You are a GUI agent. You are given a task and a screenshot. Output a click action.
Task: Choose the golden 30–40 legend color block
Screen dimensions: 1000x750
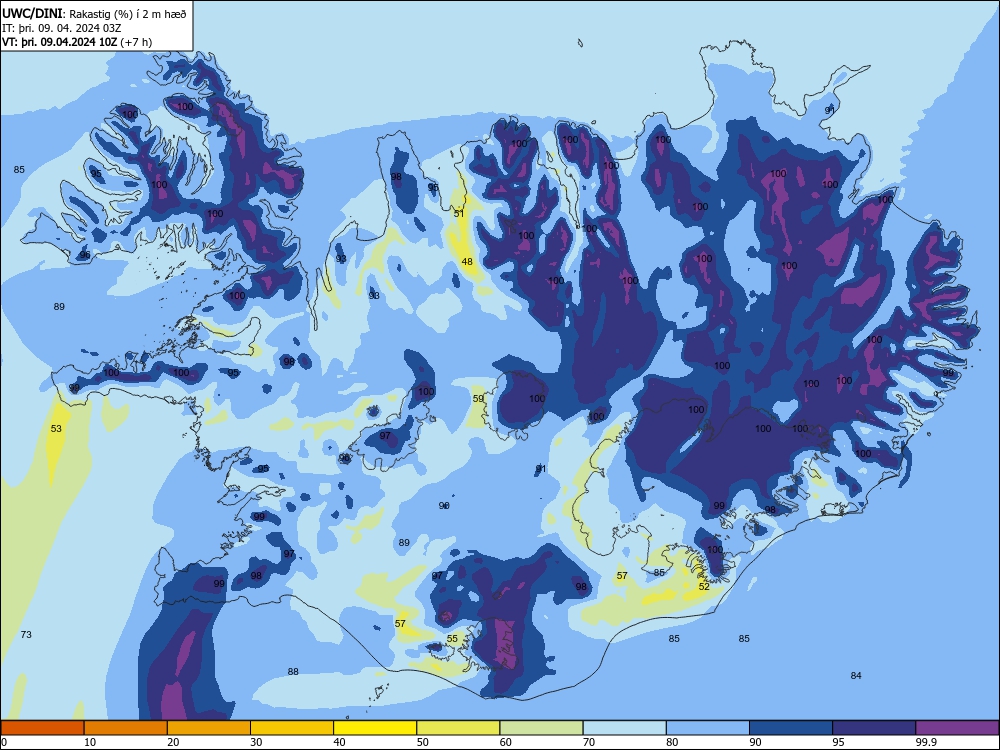pyautogui.click(x=292, y=728)
